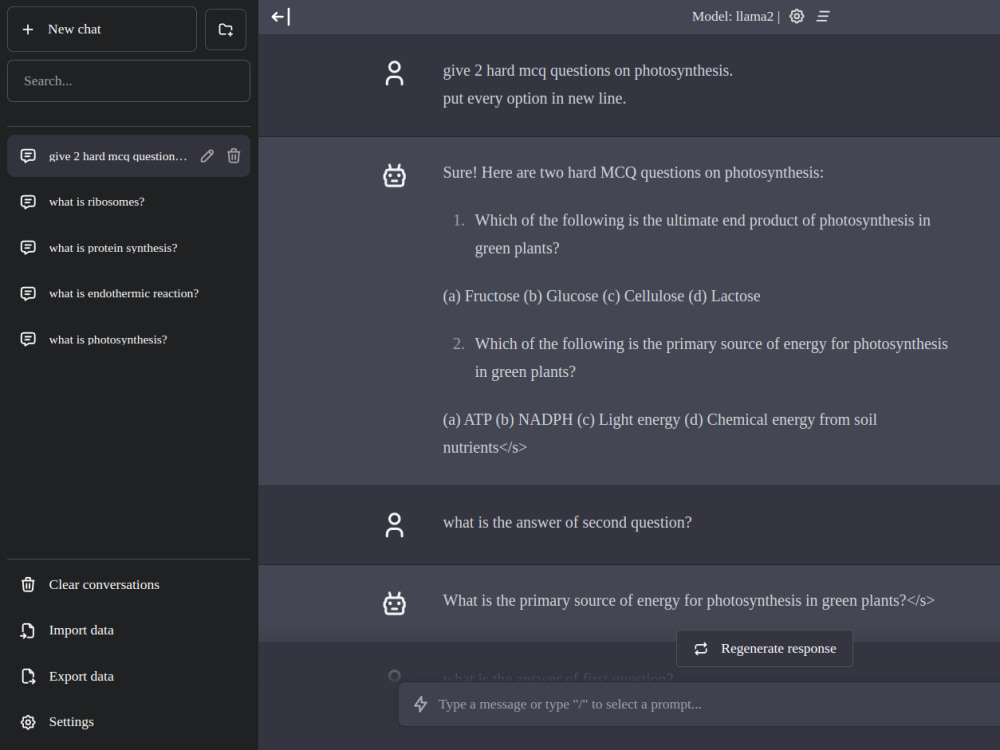Click the Search conversations field

[x=128, y=81]
